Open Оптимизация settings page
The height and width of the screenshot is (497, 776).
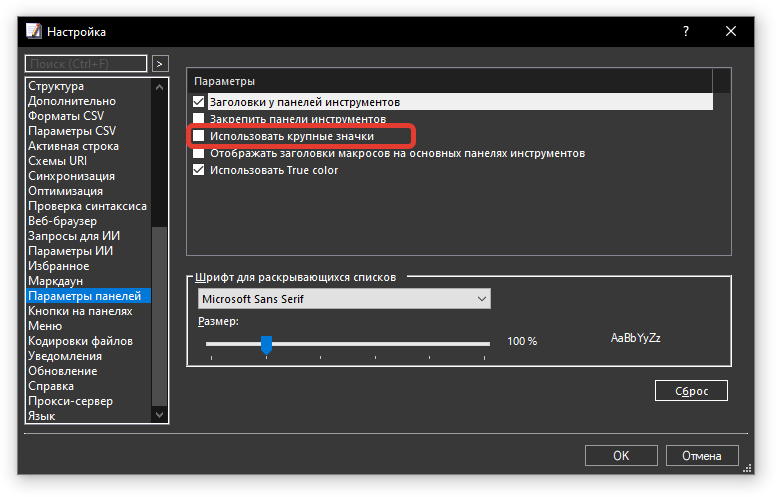click(89, 191)
